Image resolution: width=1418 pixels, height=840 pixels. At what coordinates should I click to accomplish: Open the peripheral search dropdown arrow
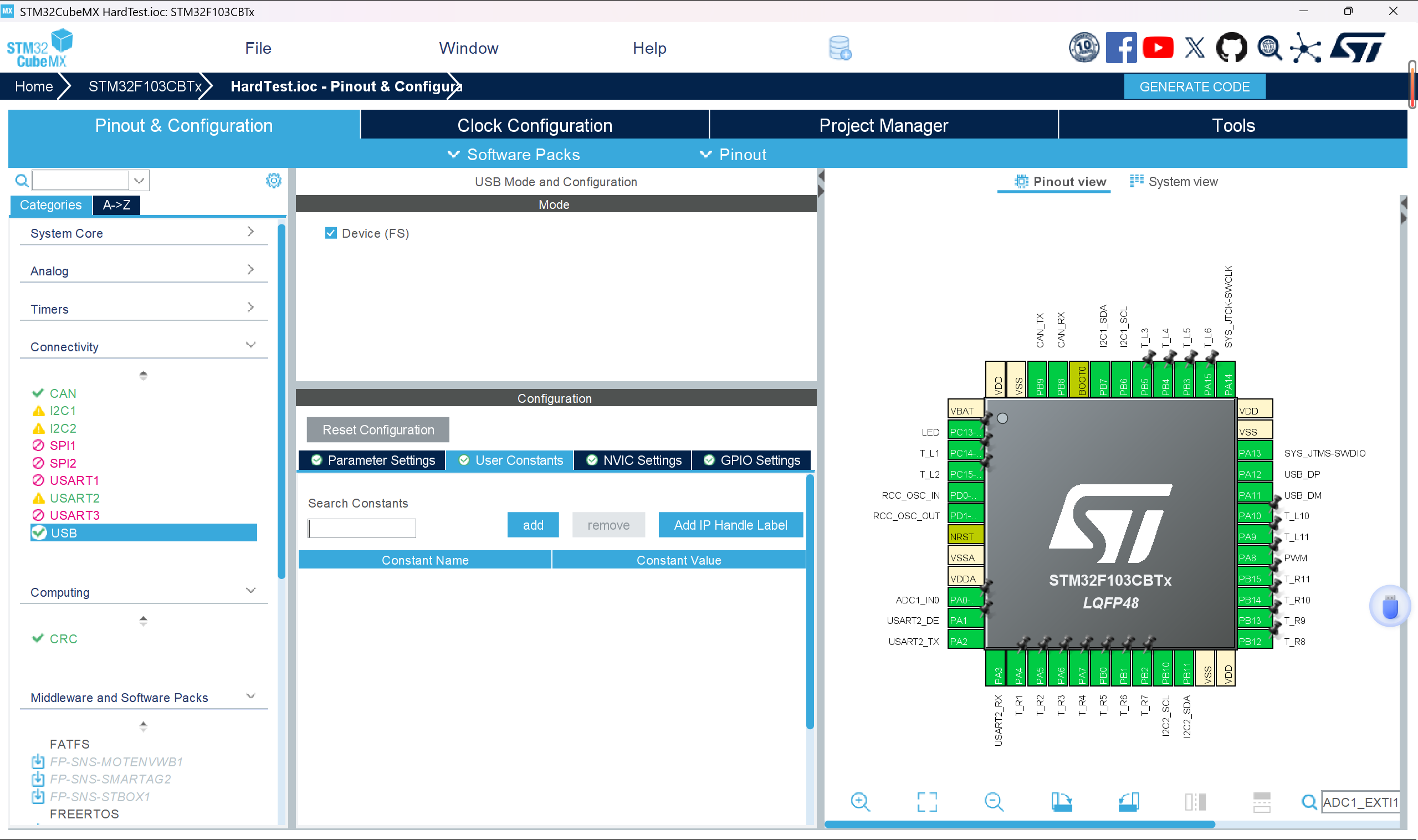click(x=139, y=181)
